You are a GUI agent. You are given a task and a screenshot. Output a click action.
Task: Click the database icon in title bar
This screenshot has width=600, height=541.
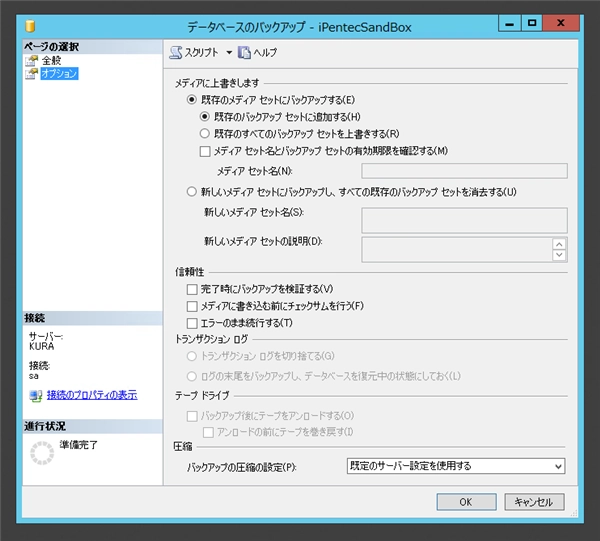pos(30,26)
